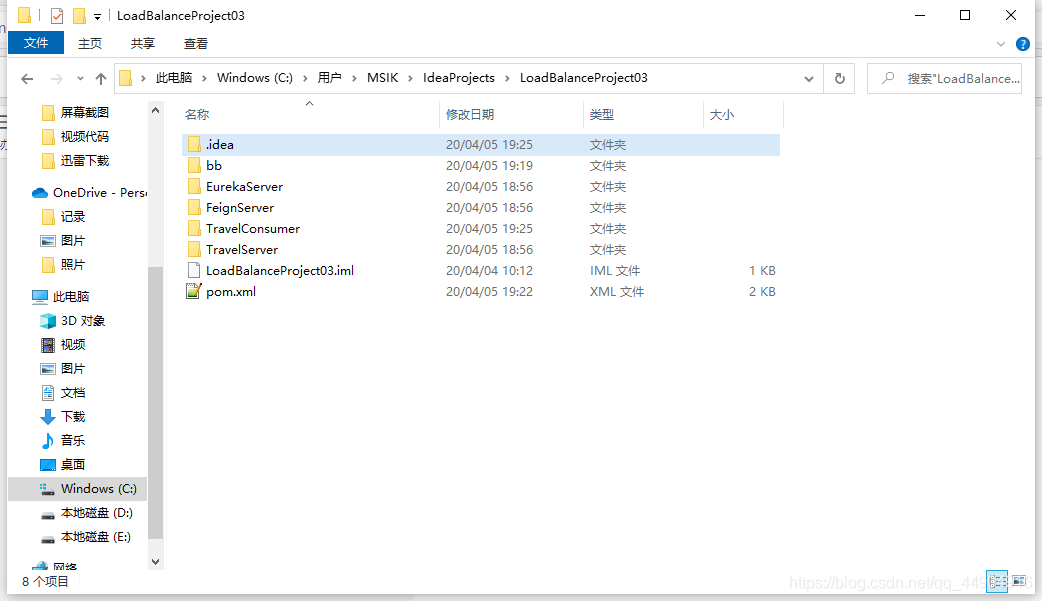Switch to the 查看 ribbon tab
Screen dimensions: 1042x601
[195, 43]
